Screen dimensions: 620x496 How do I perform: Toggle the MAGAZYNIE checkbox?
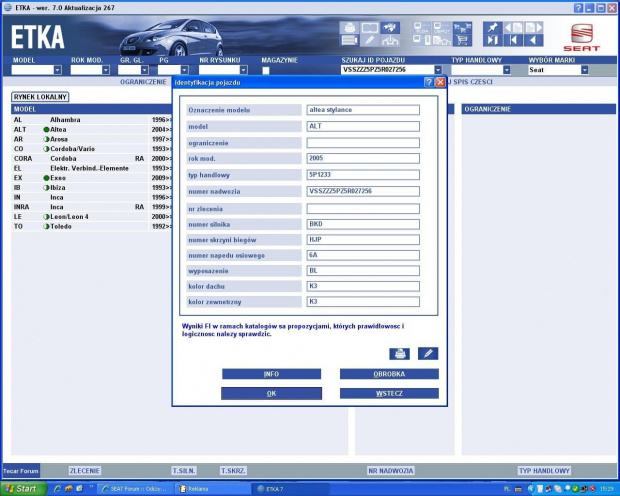[266, 70]
